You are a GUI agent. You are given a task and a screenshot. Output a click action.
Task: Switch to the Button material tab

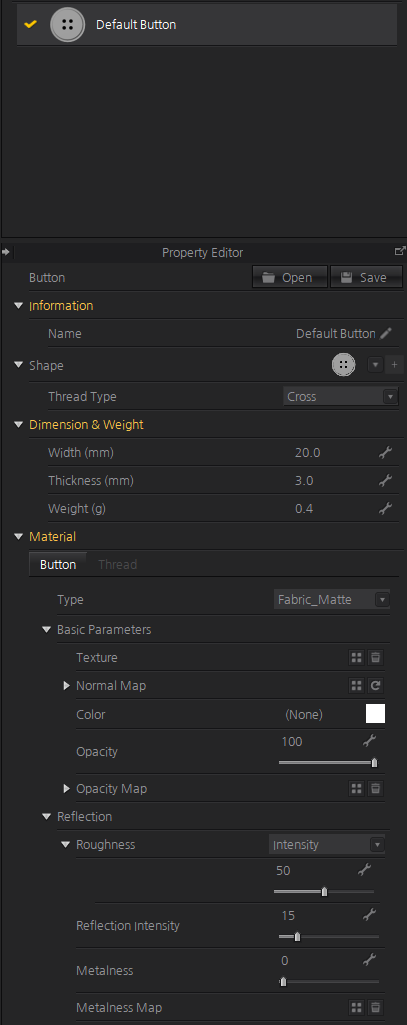coord(57,565)
